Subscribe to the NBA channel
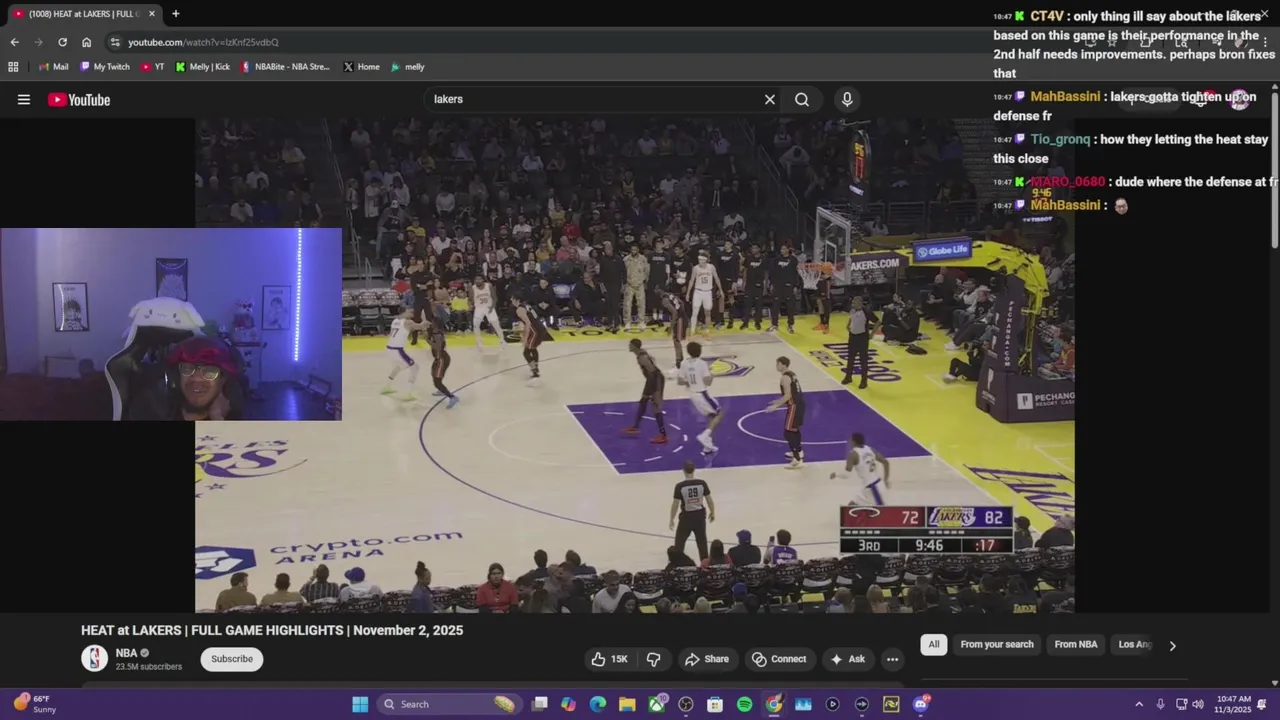 pos(232,659)
